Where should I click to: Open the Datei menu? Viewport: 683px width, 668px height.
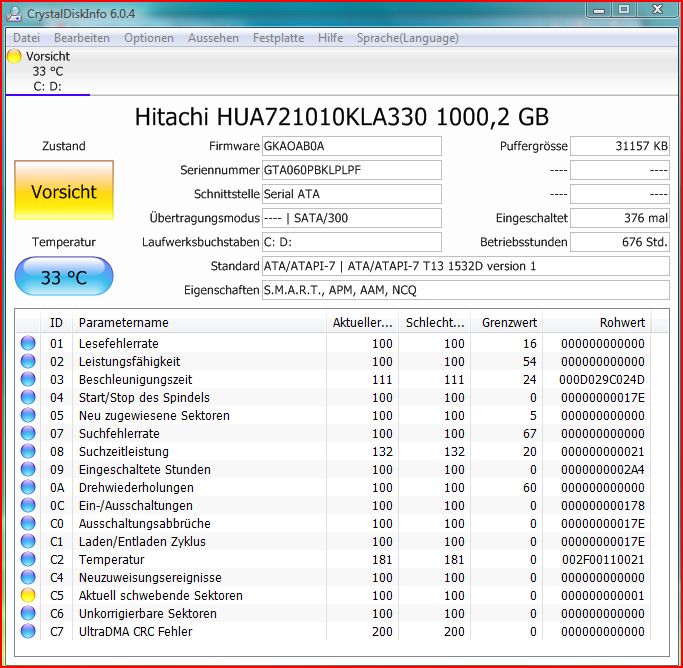click(x=26, y=38)
